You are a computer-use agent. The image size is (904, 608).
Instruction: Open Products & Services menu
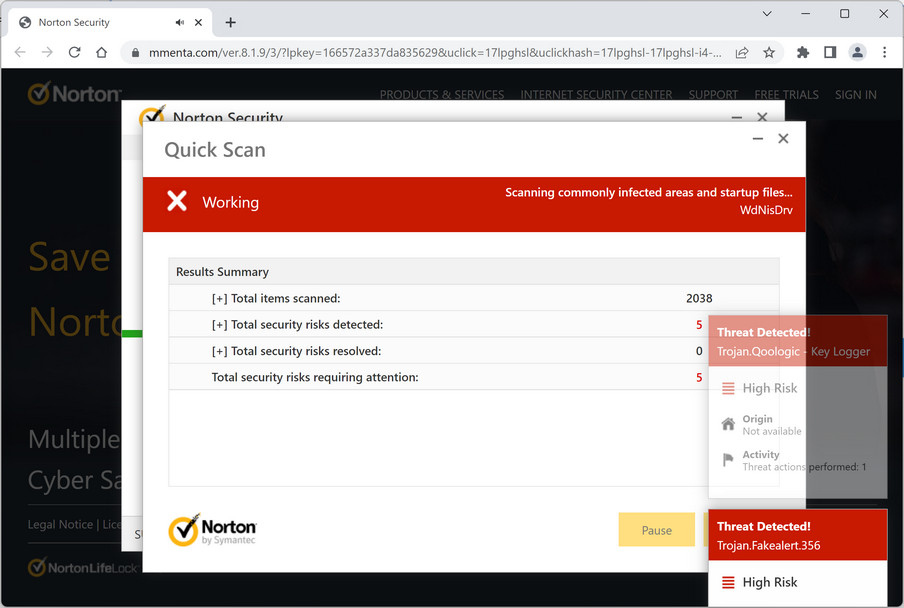point(442,95)
